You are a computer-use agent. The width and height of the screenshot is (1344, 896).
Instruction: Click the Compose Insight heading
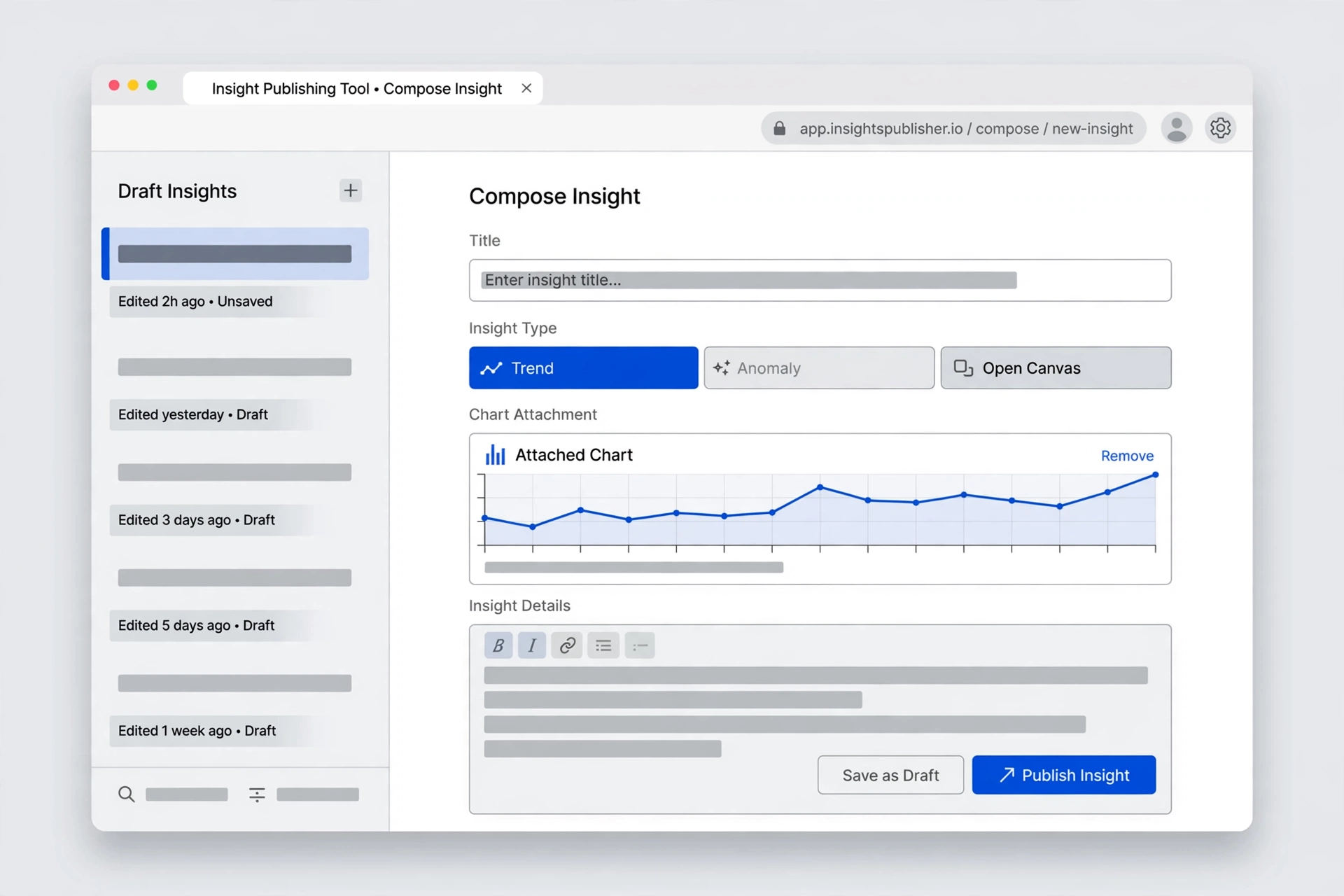pyautogui.click(x=554, y=197)
